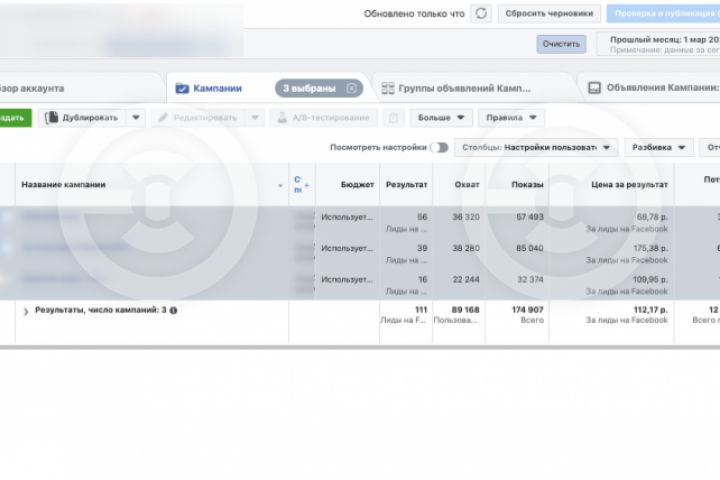Click the 109,95 р. price cell
This screenshot has width=720, height=480.
point(650,279)
